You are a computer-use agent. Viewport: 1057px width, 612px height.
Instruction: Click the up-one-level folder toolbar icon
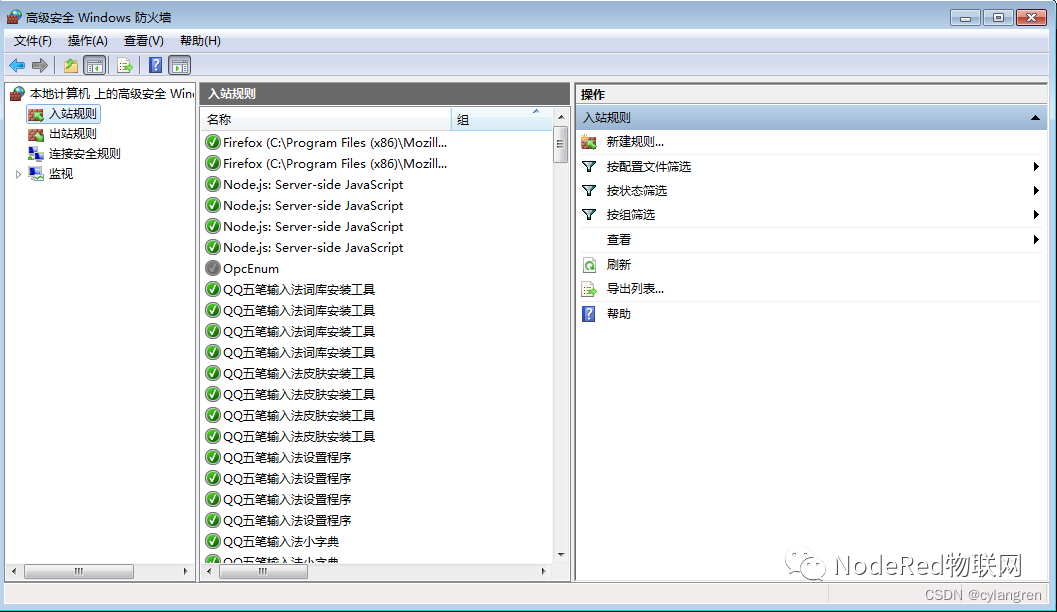(70, 65)
